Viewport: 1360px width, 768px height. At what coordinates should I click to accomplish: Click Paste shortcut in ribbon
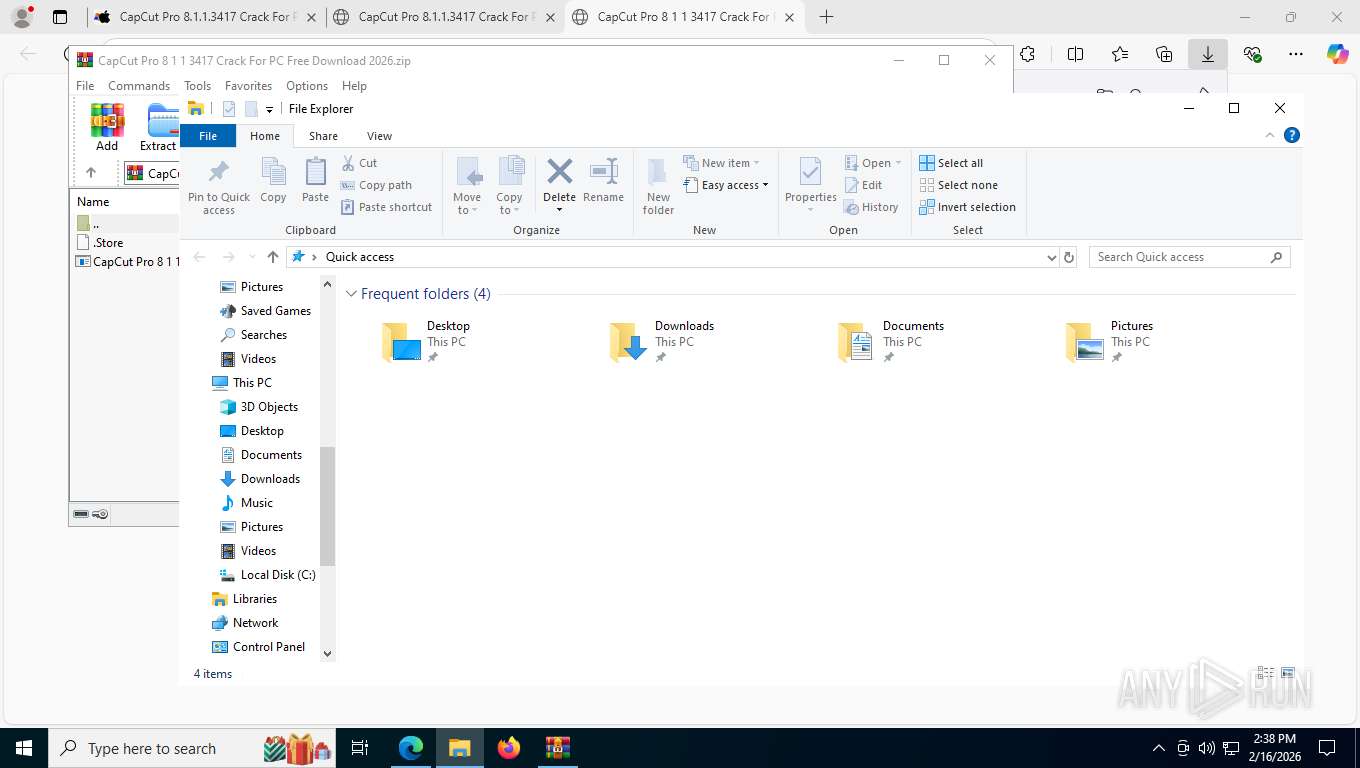click(386, 207)
